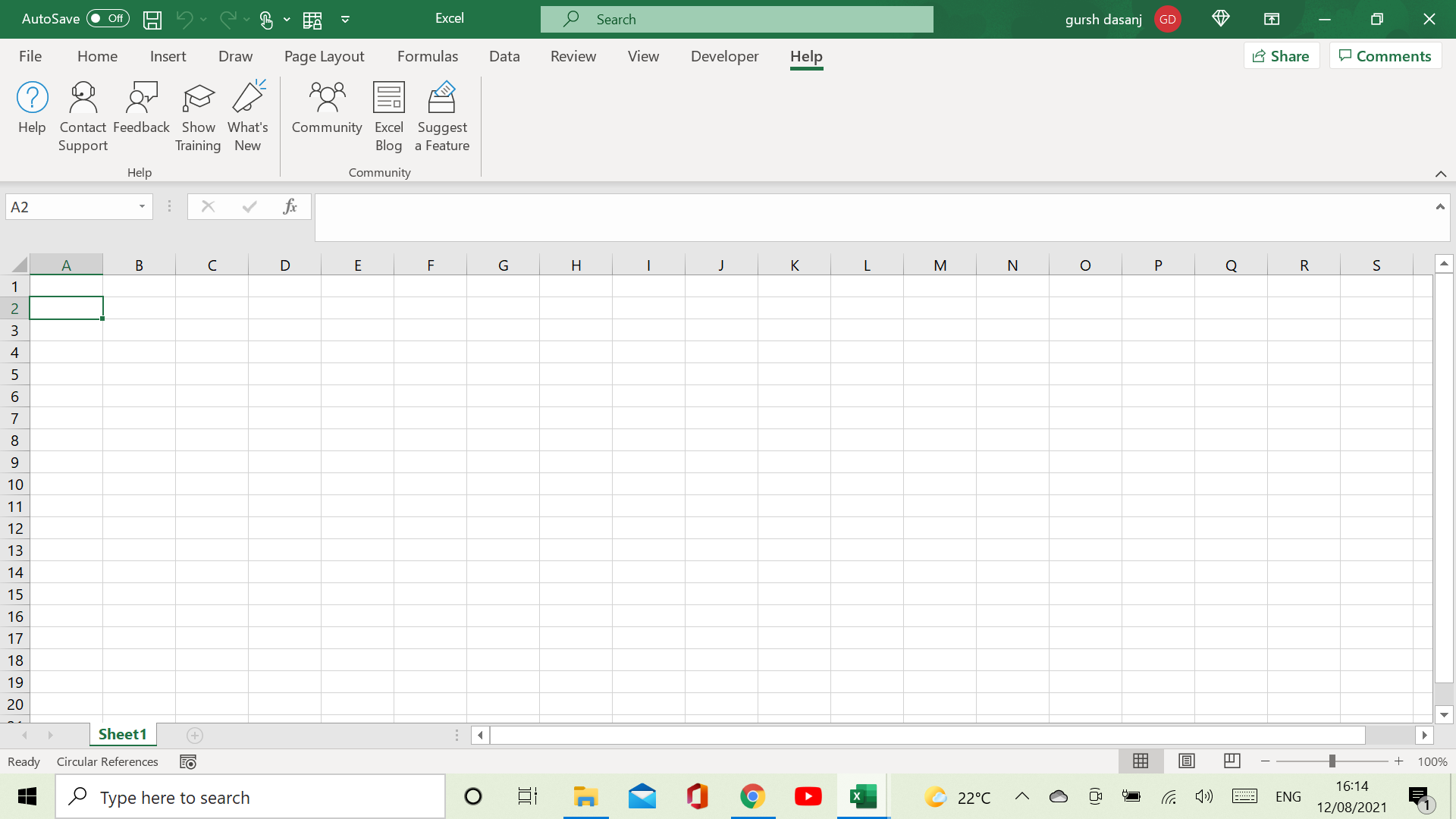Switch to the Developer tab
1456x819 pixels.
[x=724, y=56]
